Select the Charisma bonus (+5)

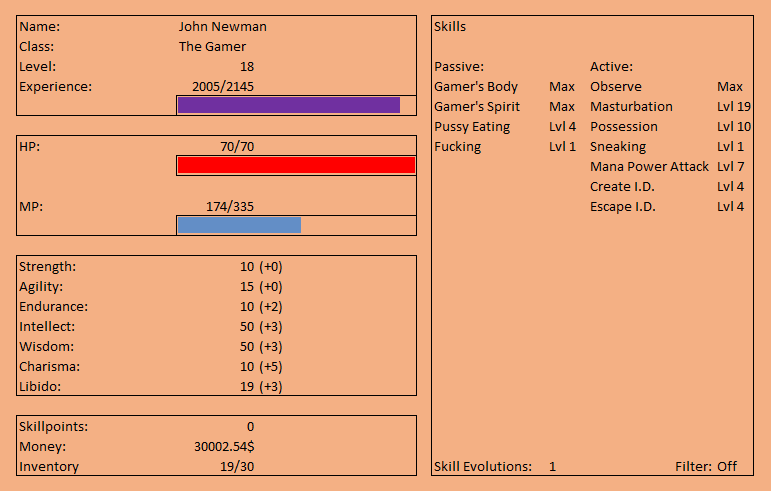click(271, 367)
